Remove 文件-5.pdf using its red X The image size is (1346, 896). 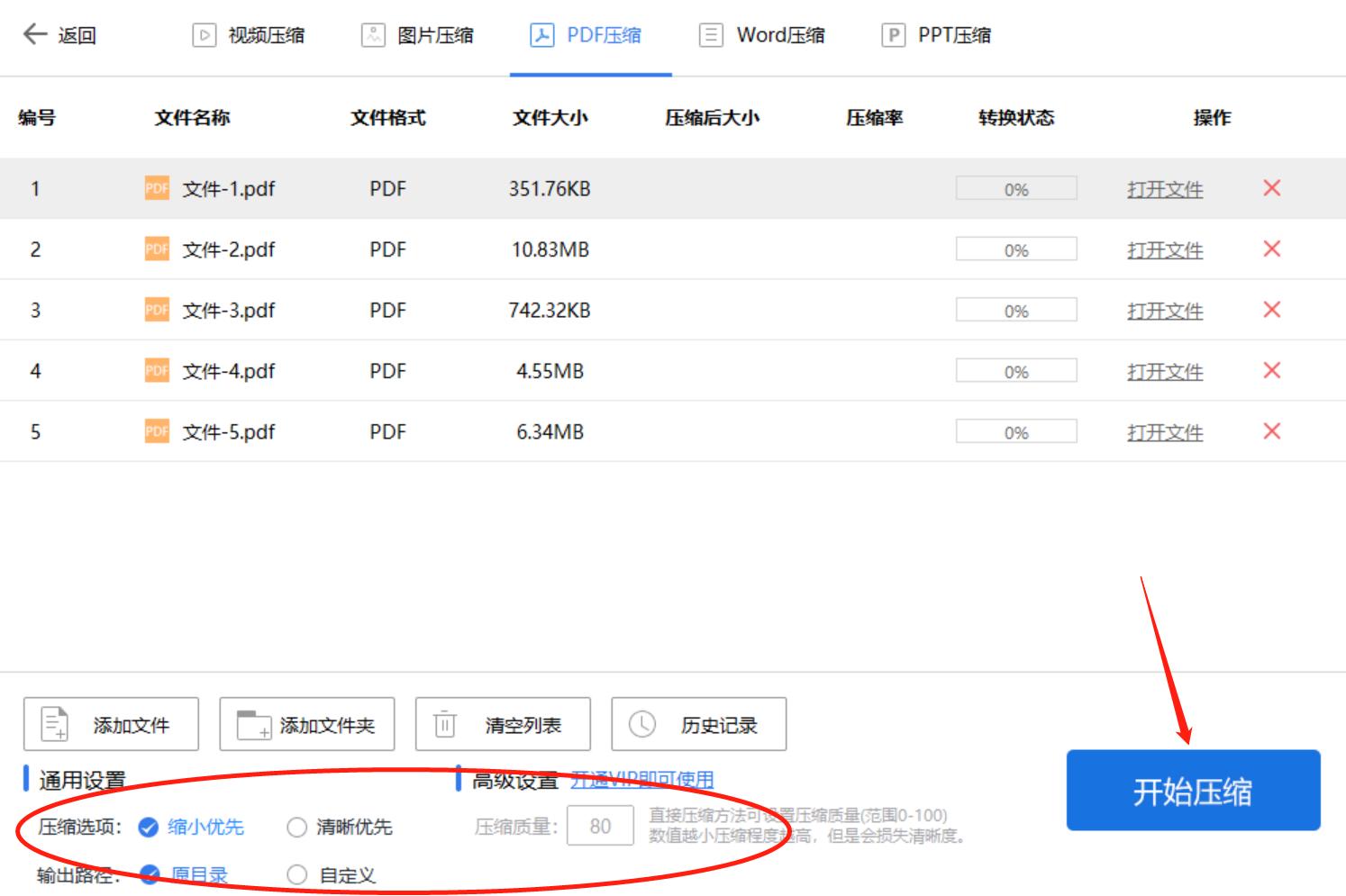[x=1271, y=430]
